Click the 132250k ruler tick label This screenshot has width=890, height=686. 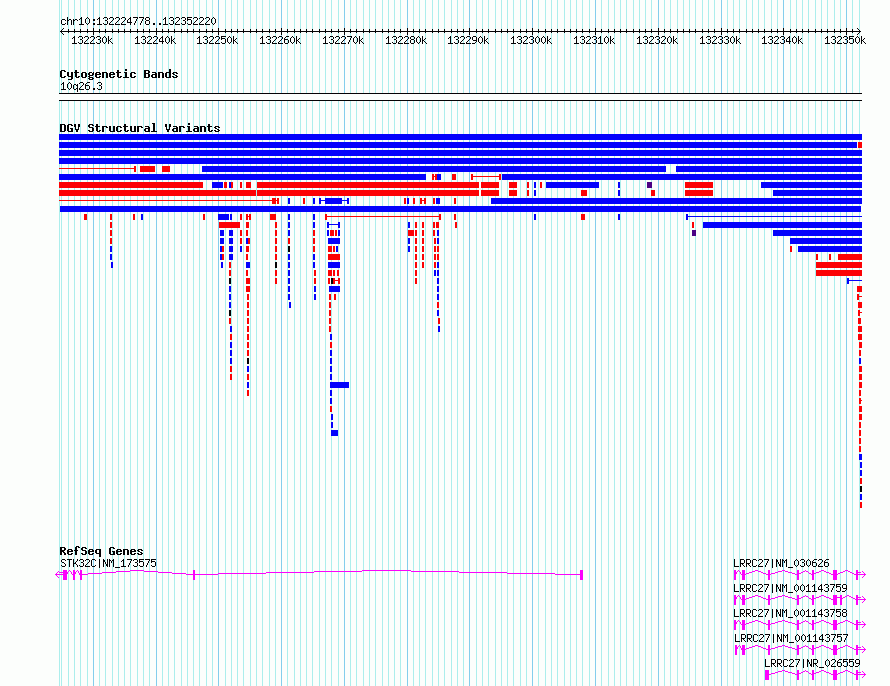click(x=217, y=40)
